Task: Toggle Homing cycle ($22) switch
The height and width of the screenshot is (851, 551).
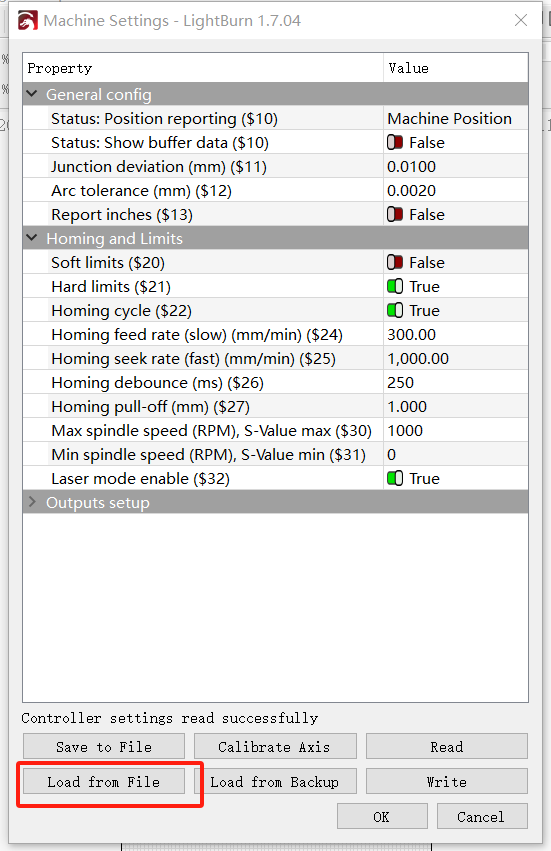Action: (395, 310)
